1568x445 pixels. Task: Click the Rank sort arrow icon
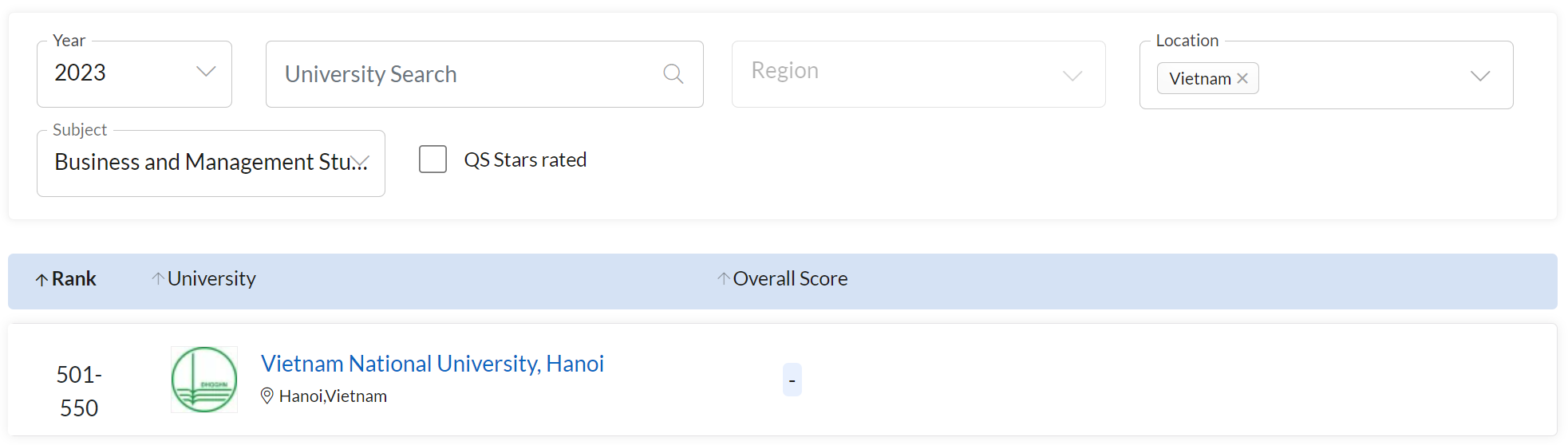click(41, 279)
